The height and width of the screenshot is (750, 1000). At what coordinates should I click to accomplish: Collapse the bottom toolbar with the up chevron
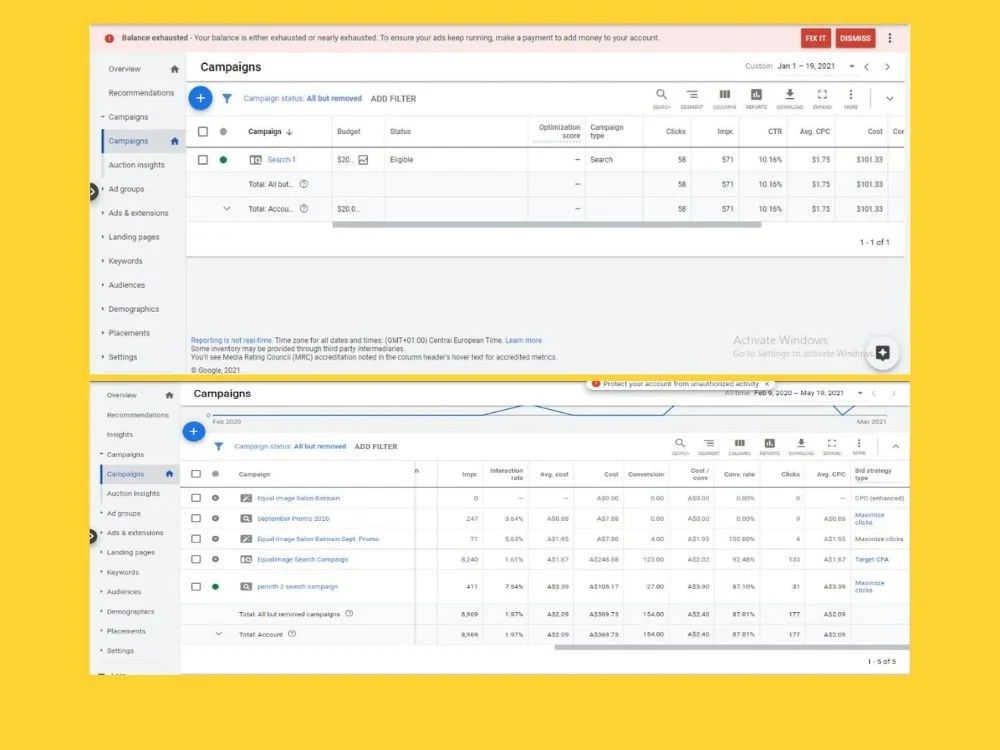tap(895, 446)
